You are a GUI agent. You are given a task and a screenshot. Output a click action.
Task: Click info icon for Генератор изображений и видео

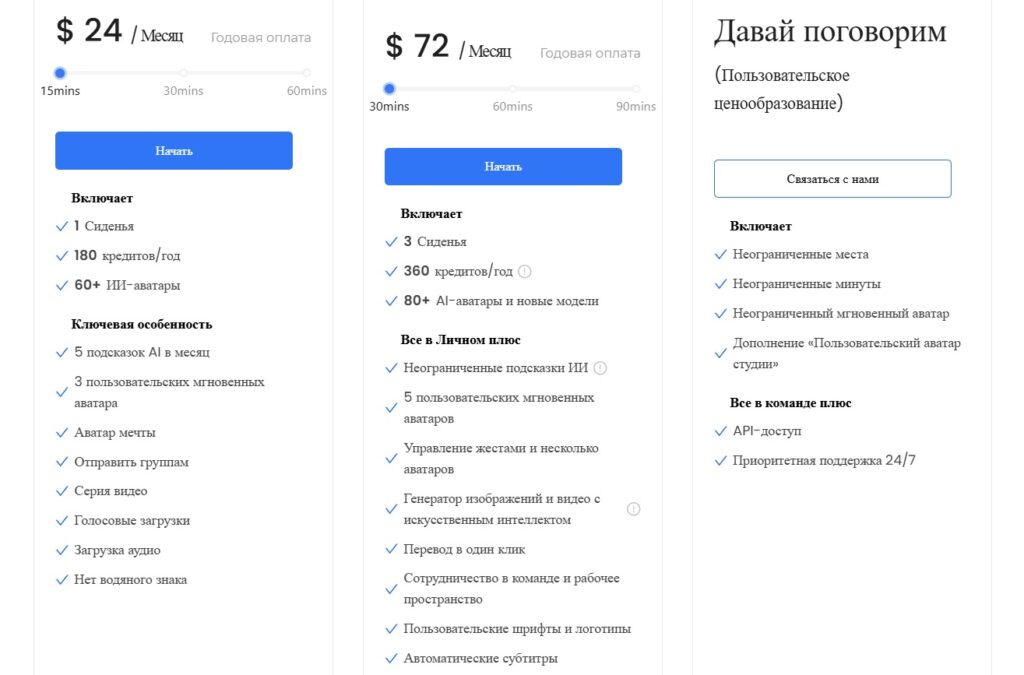tap(633, 509)
